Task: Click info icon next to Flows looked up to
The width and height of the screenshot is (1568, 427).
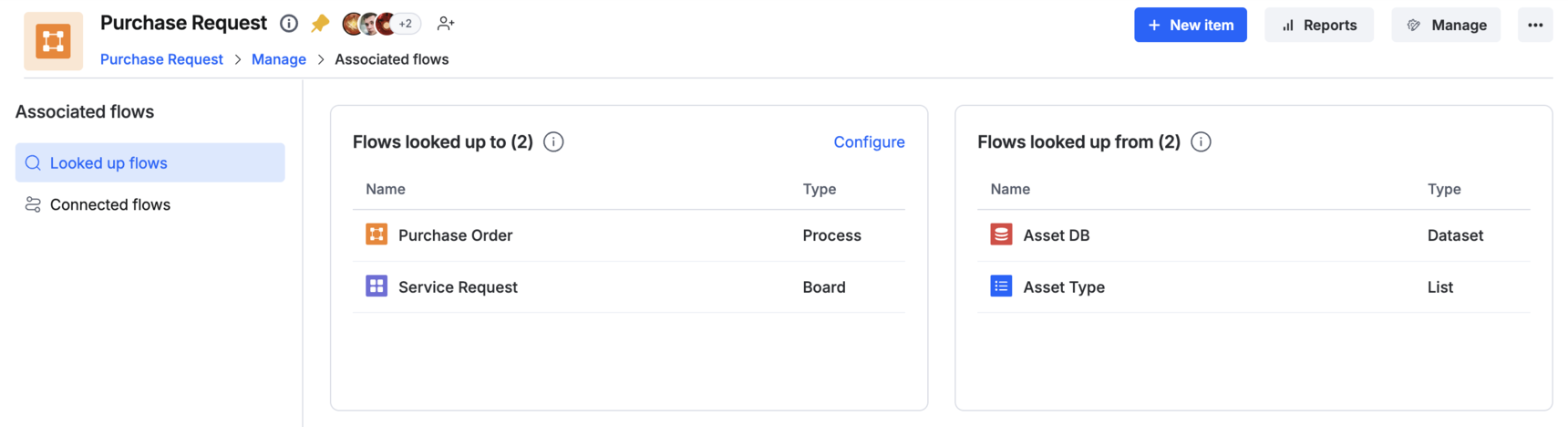Action: [x=553, y=142]
